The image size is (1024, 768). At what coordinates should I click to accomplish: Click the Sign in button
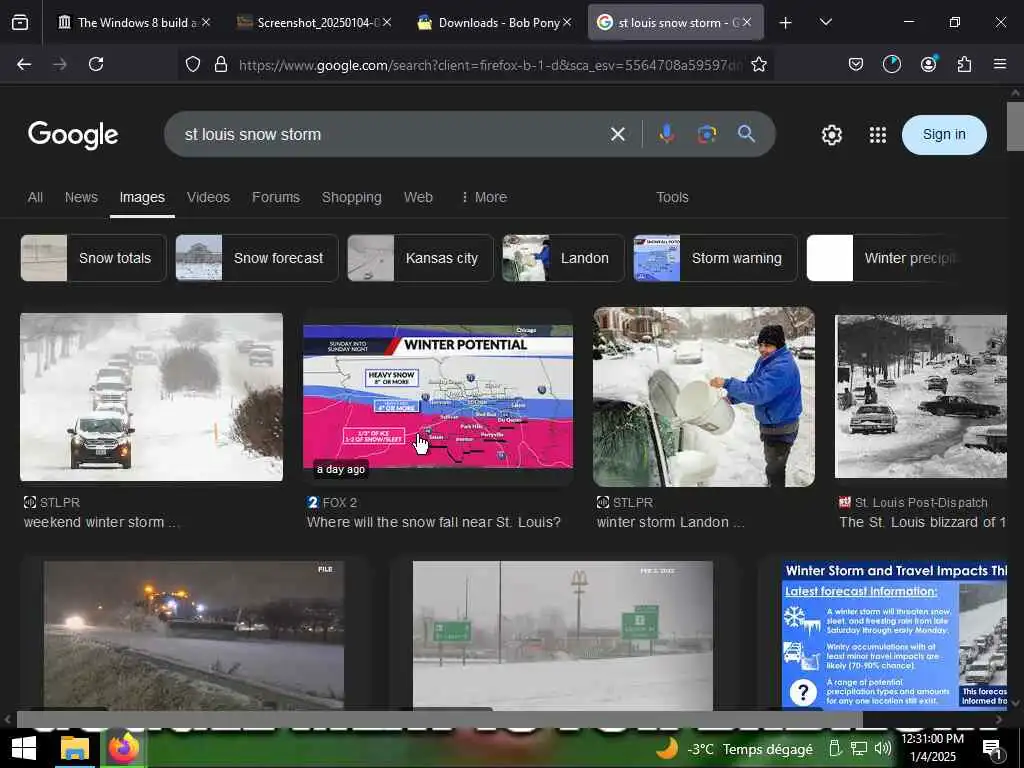click(x=944, y=135)
